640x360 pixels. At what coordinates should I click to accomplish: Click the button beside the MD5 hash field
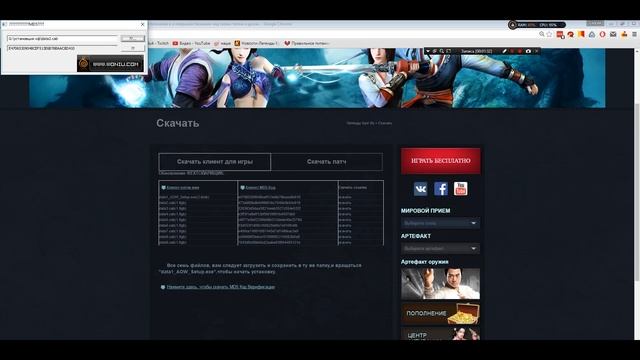[133, 48]
